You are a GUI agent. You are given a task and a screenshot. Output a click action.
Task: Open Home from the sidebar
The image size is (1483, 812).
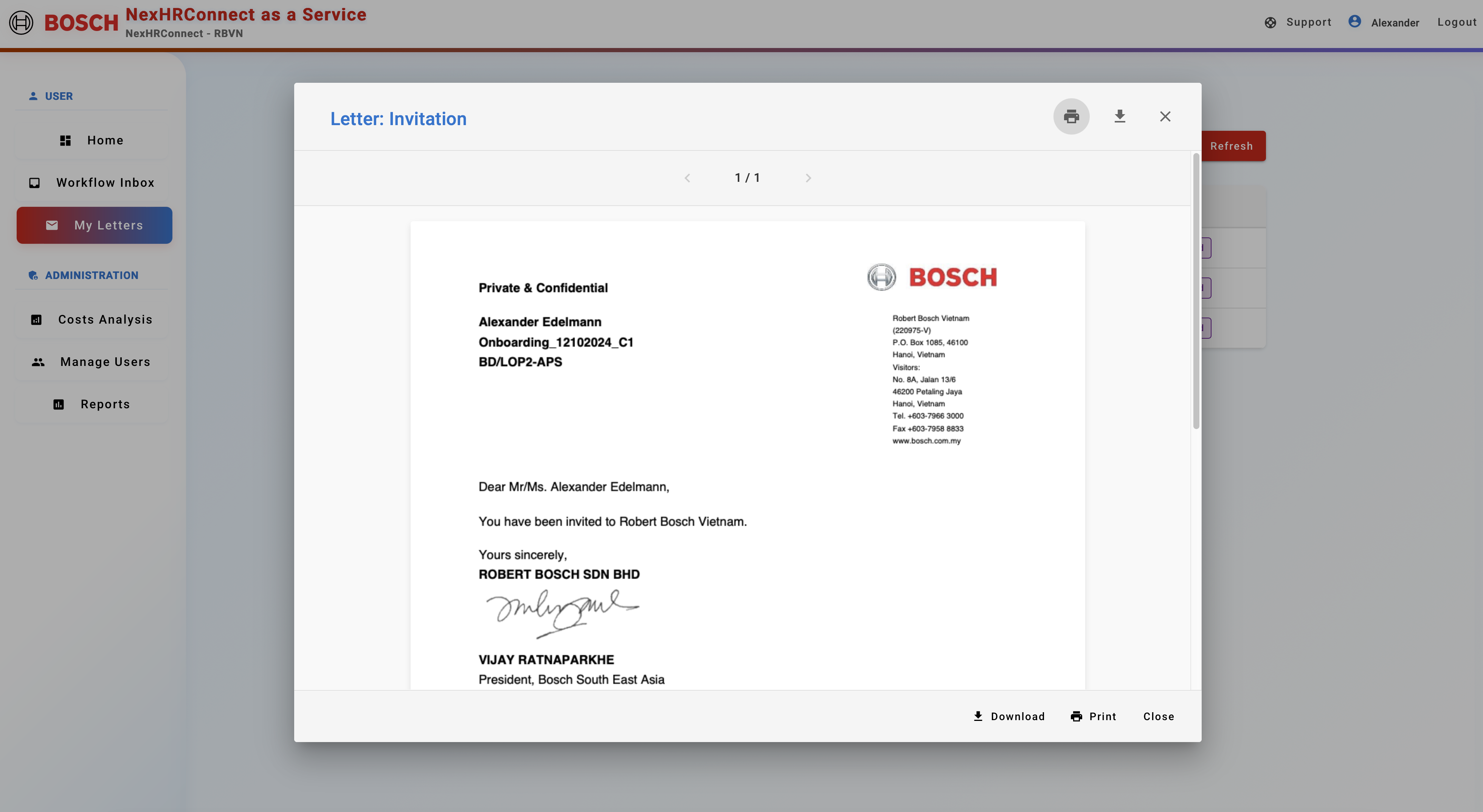pyautogui.click(x=92, y=140)
